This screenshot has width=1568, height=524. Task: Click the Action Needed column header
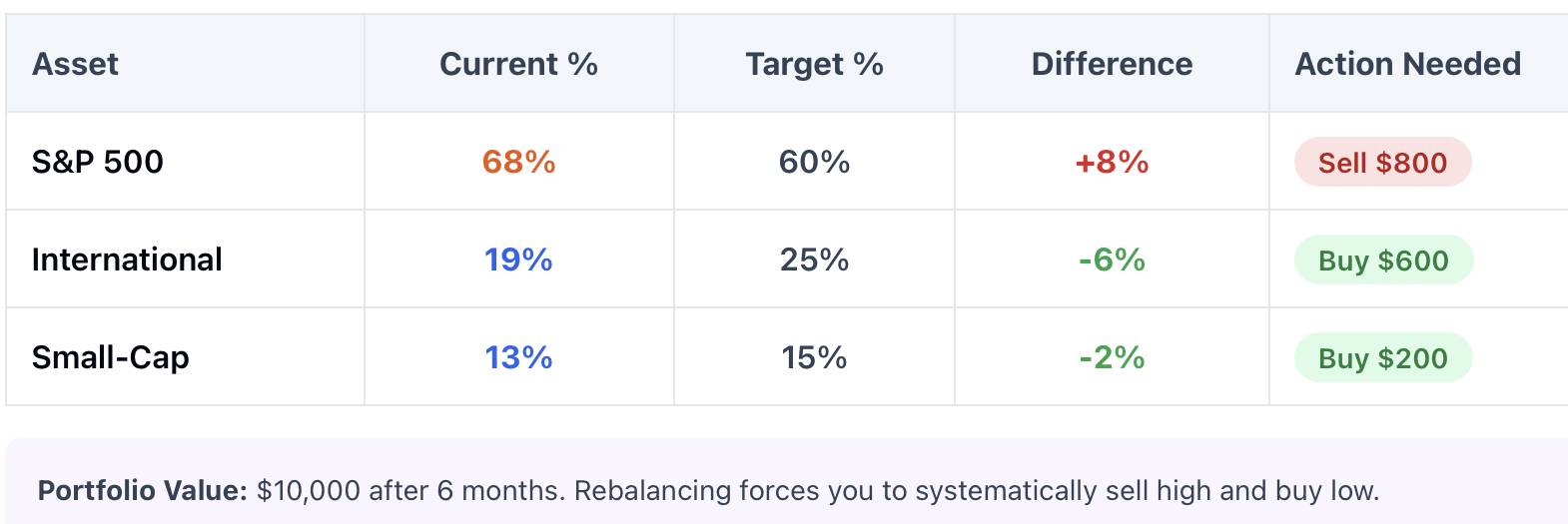tap(1407, 64)
